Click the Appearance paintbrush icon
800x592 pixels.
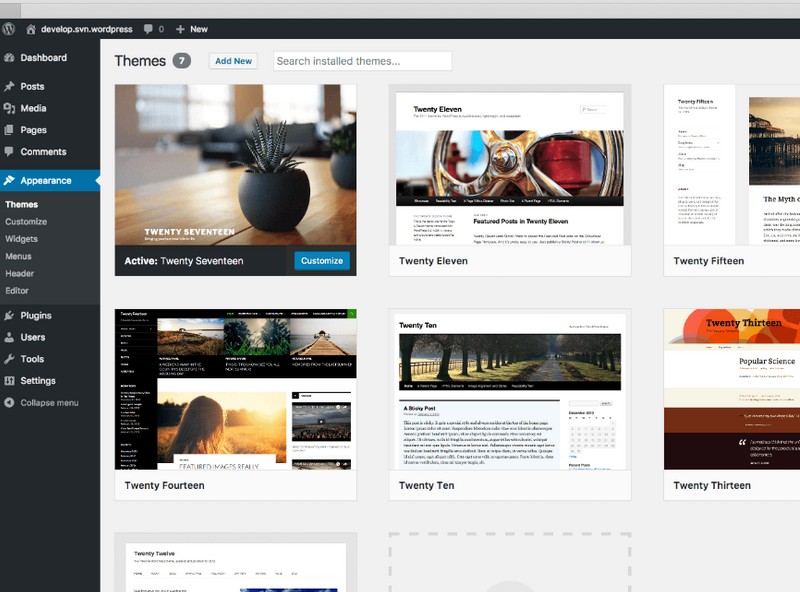(9, 180)
